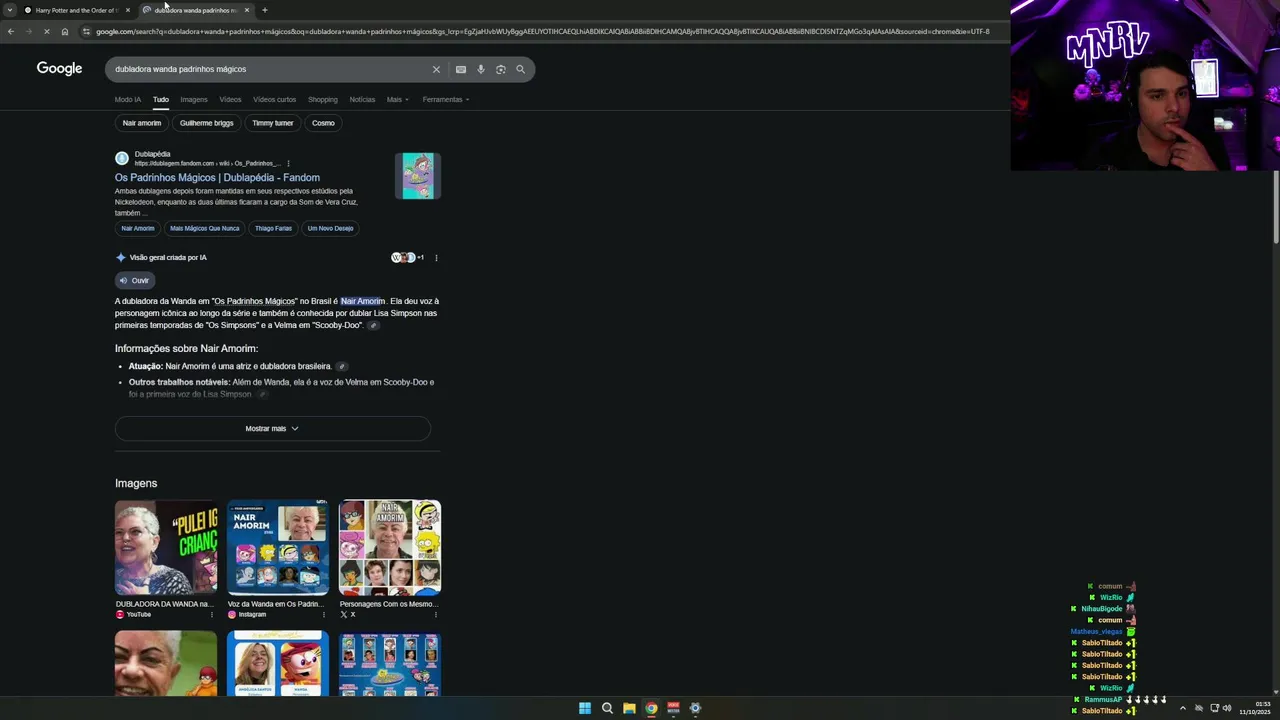Open the Um Novo Desejo sitelink
This screenshot has height=720, width=1280.
click(330, 228)
